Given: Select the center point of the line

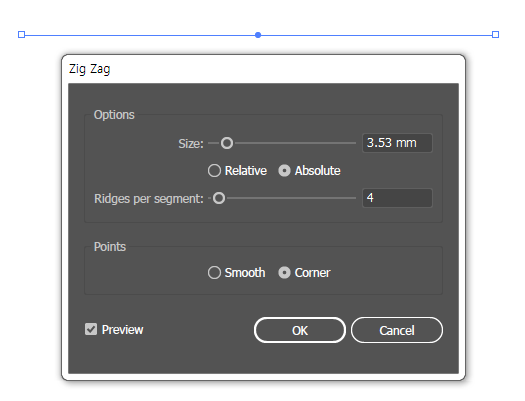Looking at the screenshot, I should pos(258,35).
